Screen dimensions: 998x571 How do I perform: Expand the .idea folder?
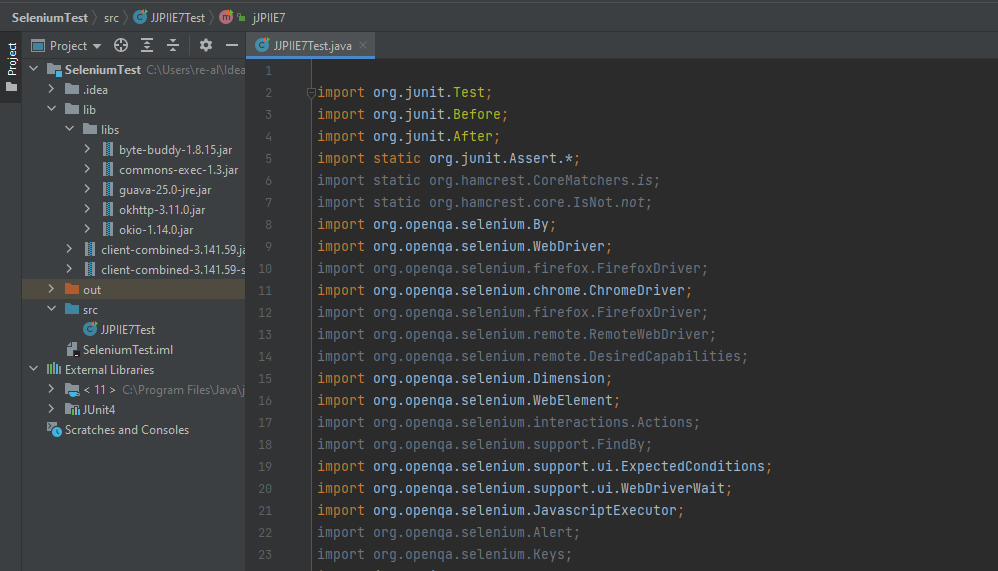point(52,89)
